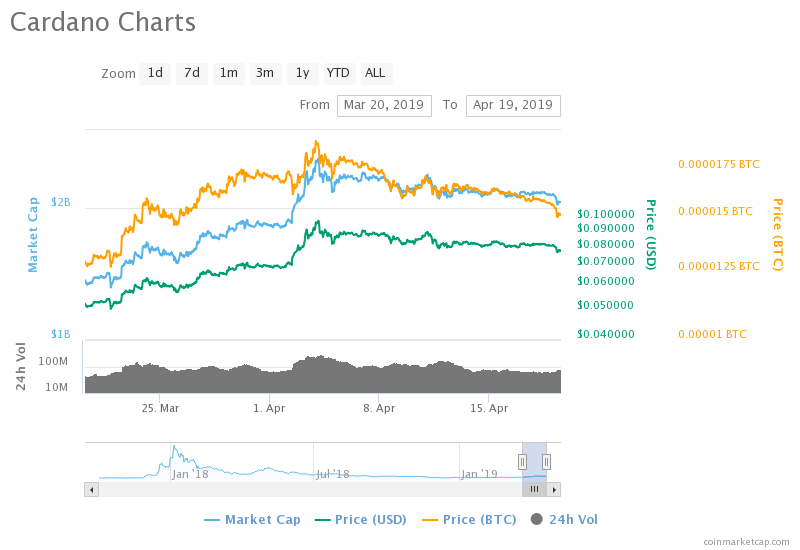Viewport: 800px width, 550px height.
Task: Click the 1. Apr date label
Action: (x=269, y=408)
